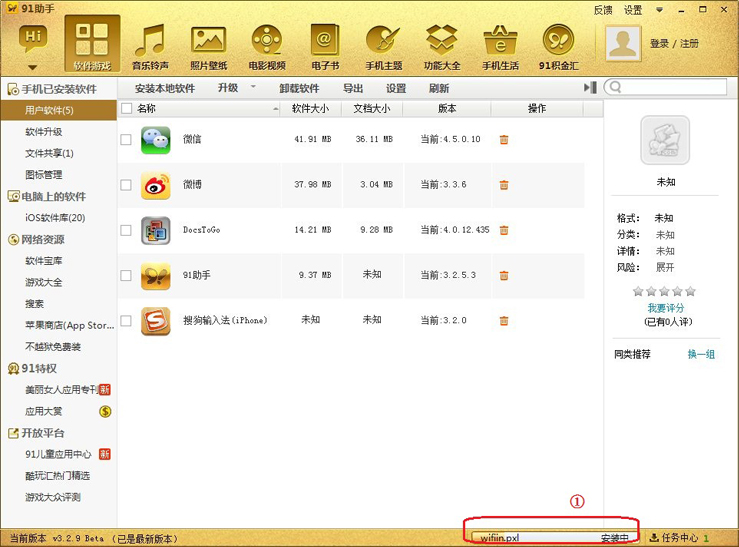The height and width of the screenshot is (547, 739).
Task: Open the 照片壁纸 photos icon
Action: (x=209, y=46)
